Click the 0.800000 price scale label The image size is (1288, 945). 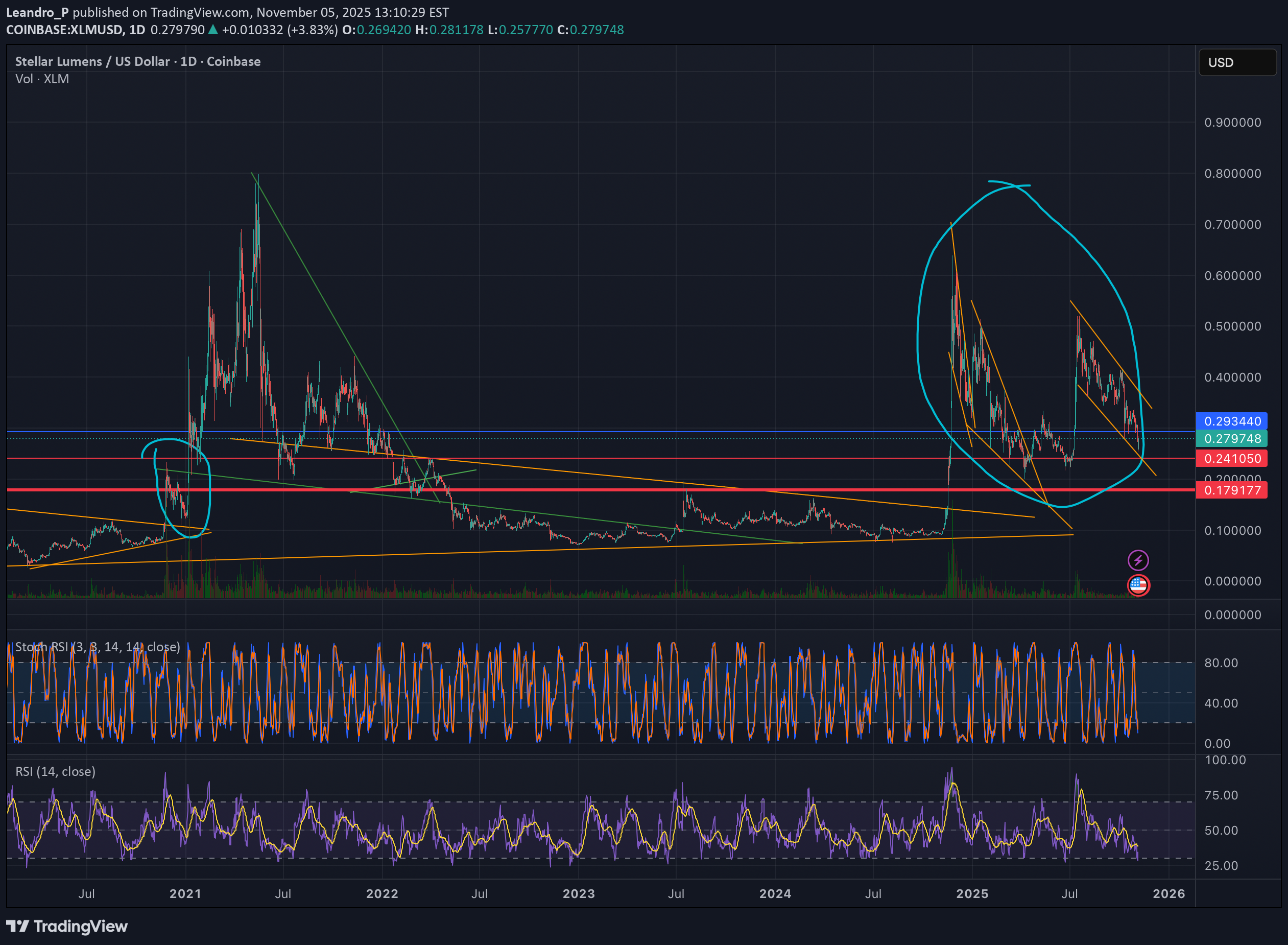click(x=1232, y=173)
